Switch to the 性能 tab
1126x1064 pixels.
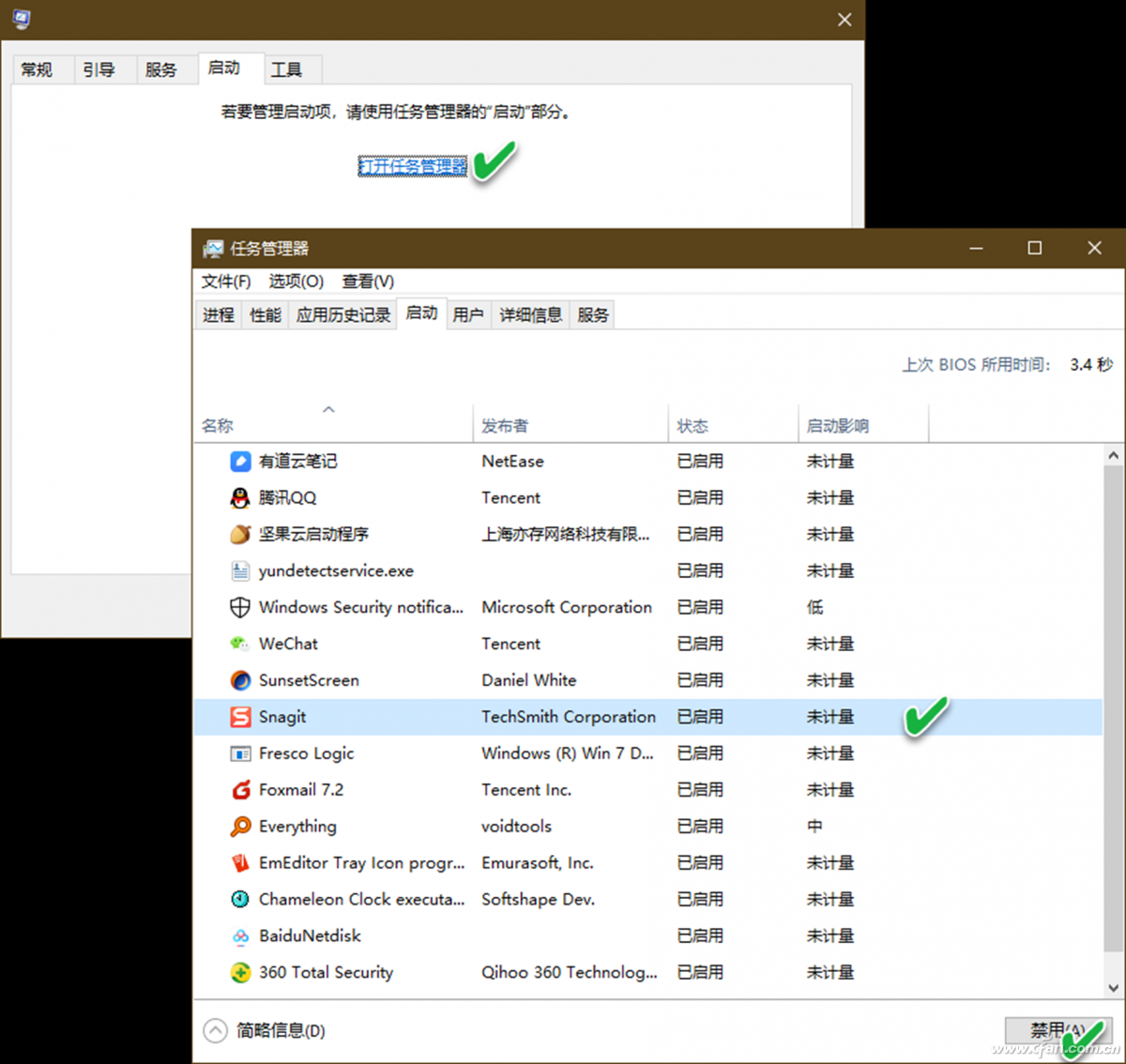pyautogui.click(x=266, y=315)
